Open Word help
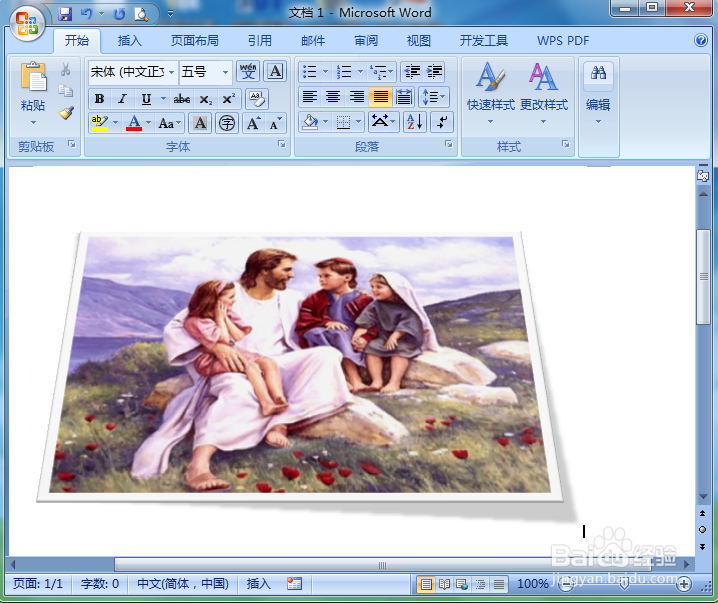This screenshot has width=718, height=603. pyautogui.click(x=701, y=40)
